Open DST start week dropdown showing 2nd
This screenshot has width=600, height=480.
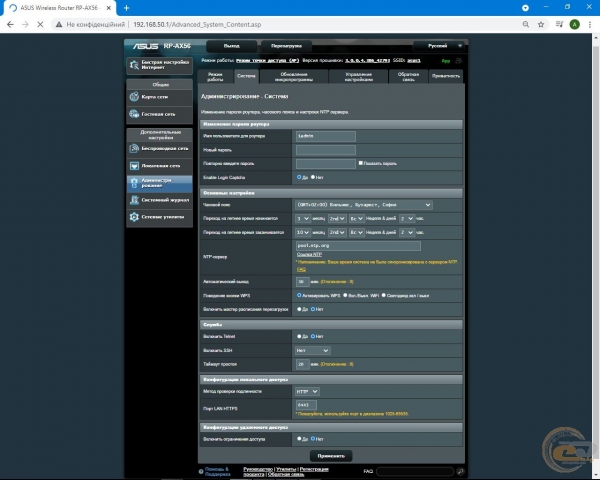point(337,219)
